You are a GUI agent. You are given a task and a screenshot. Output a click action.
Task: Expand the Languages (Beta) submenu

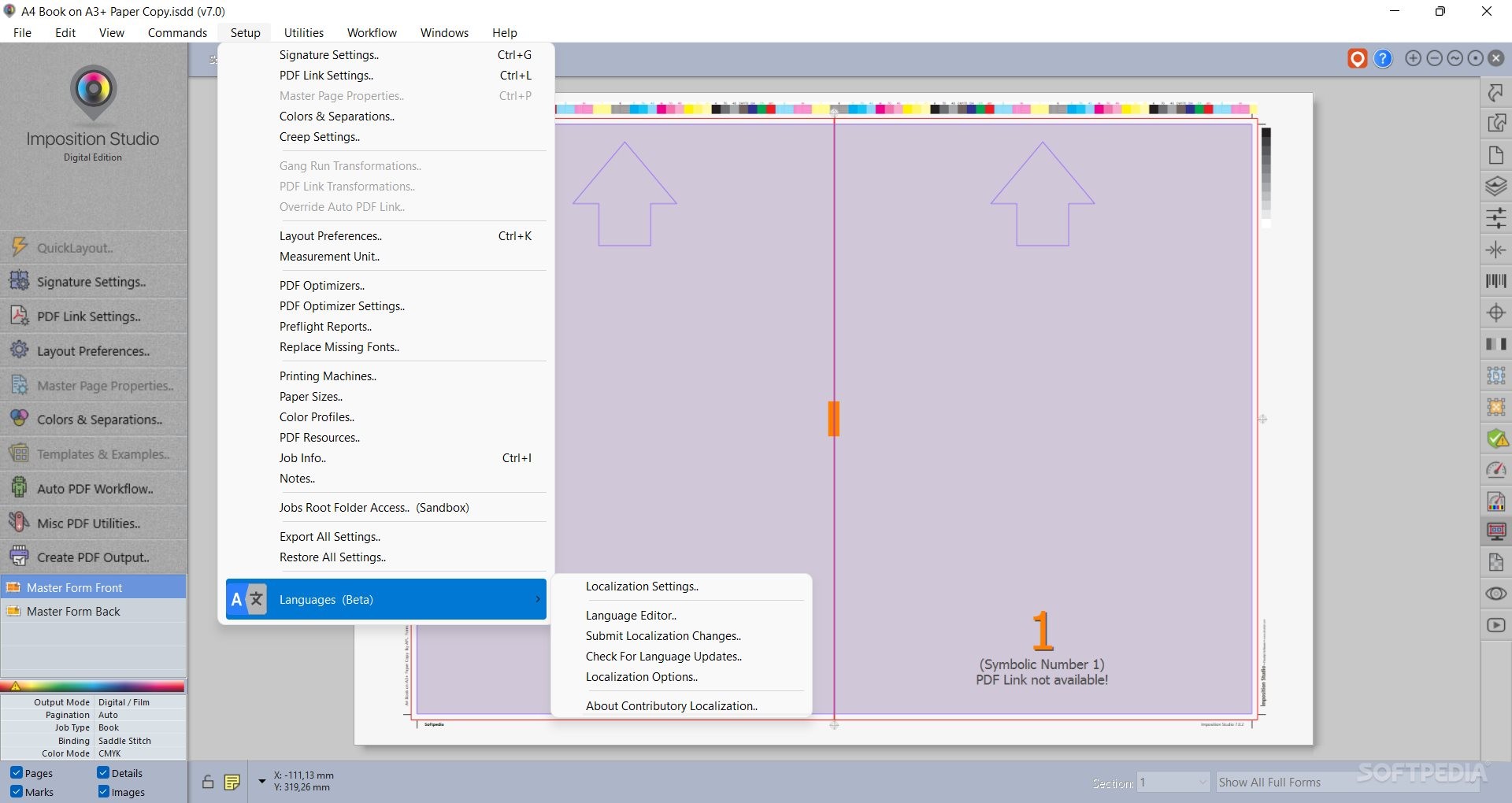pos(386,600)
